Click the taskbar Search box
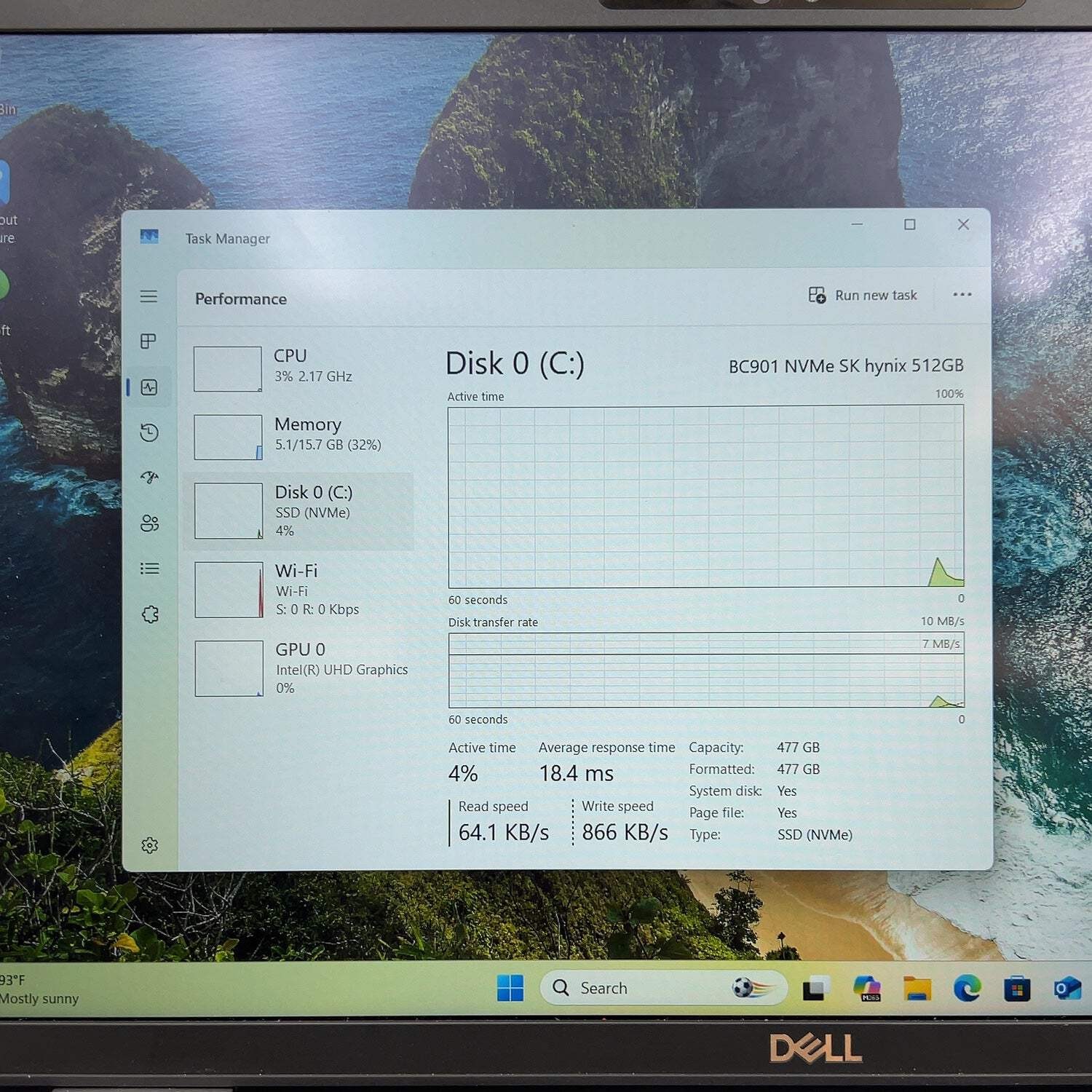 tap(663, 988)
